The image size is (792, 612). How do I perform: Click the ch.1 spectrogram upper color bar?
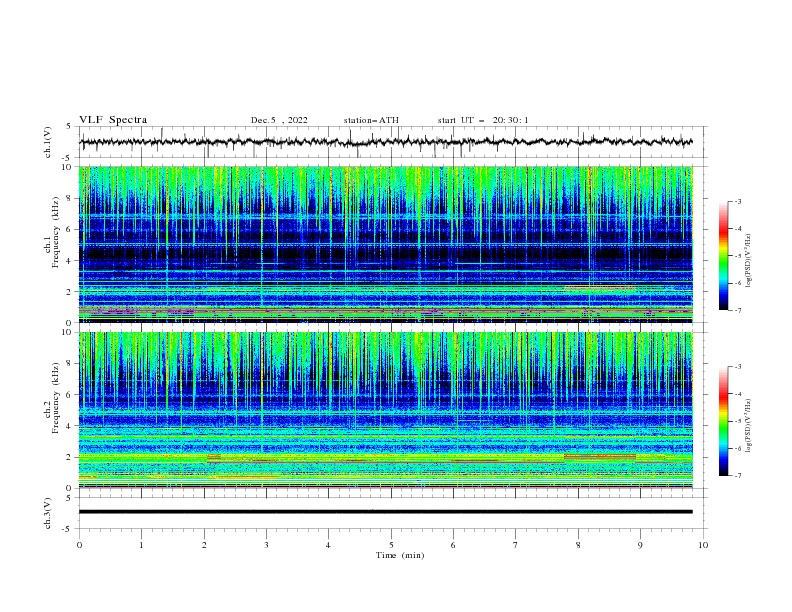[x=724, y=256]
